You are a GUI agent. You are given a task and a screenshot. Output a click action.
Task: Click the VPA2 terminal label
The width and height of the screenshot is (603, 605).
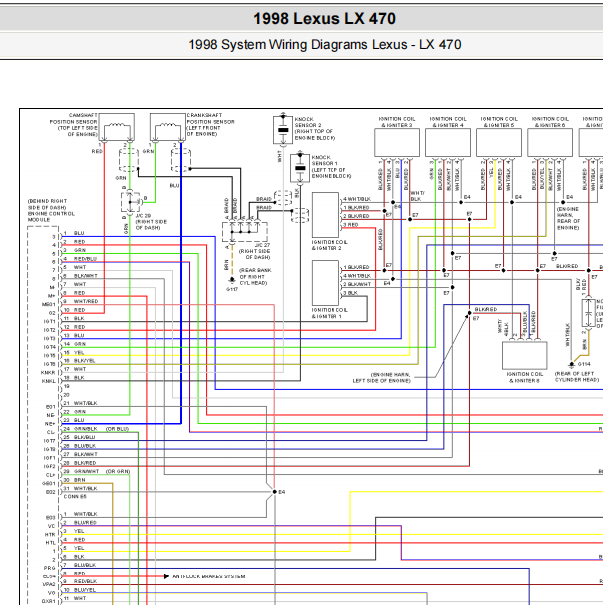tap(49, 584)
